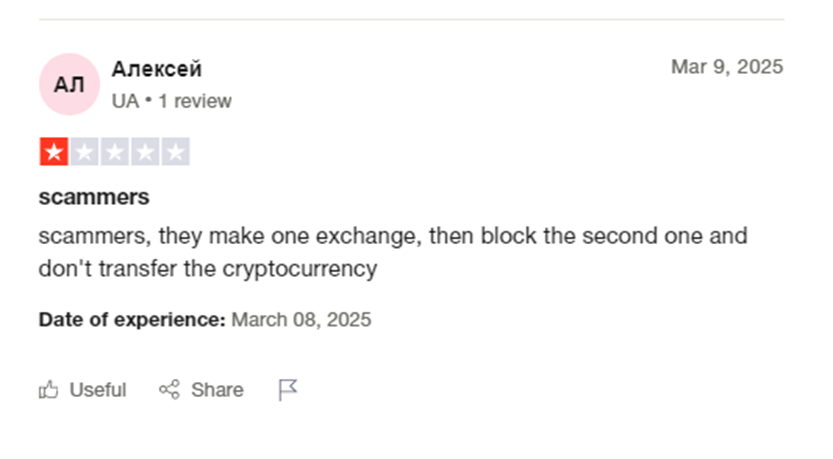Click the March 08, 2025 experience date

pyautogui.click(x=301, y=320)
